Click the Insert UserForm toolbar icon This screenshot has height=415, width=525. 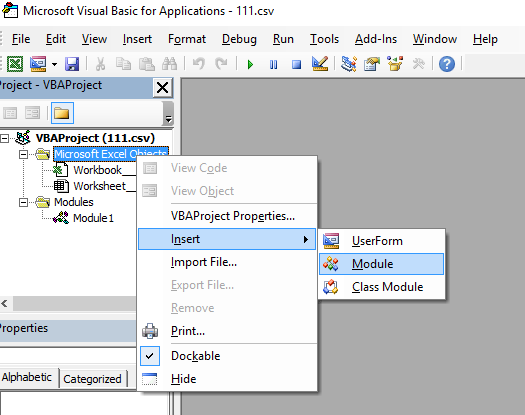[x=38, y=64]
